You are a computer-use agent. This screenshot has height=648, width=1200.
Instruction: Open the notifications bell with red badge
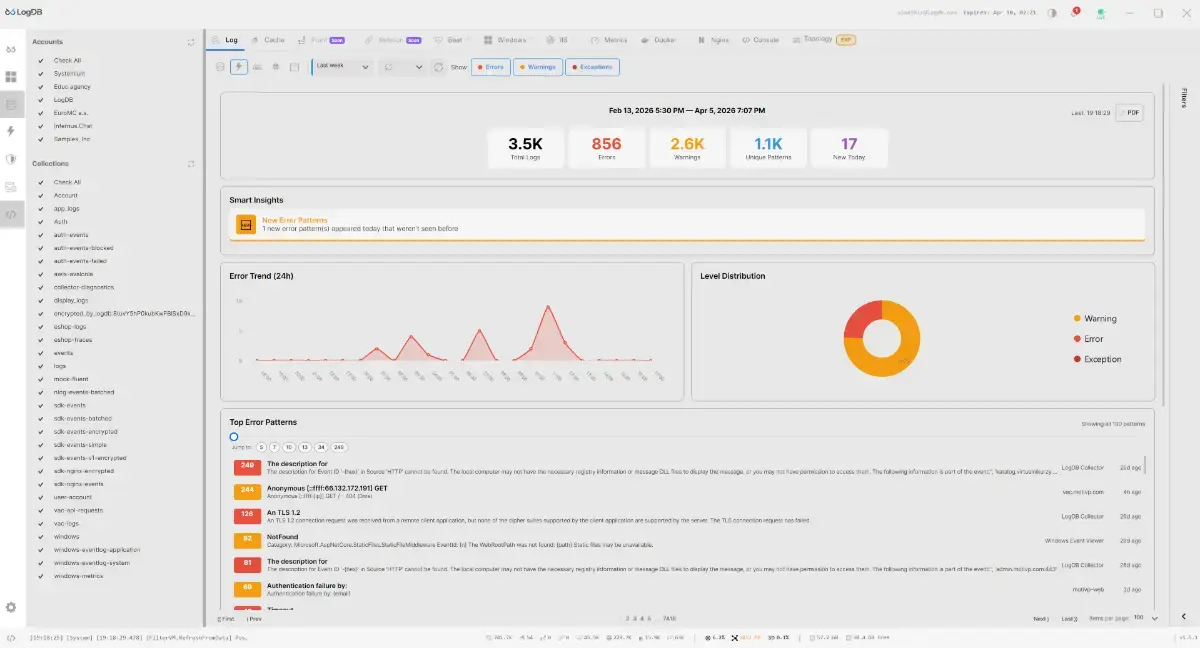point(1075,13)
